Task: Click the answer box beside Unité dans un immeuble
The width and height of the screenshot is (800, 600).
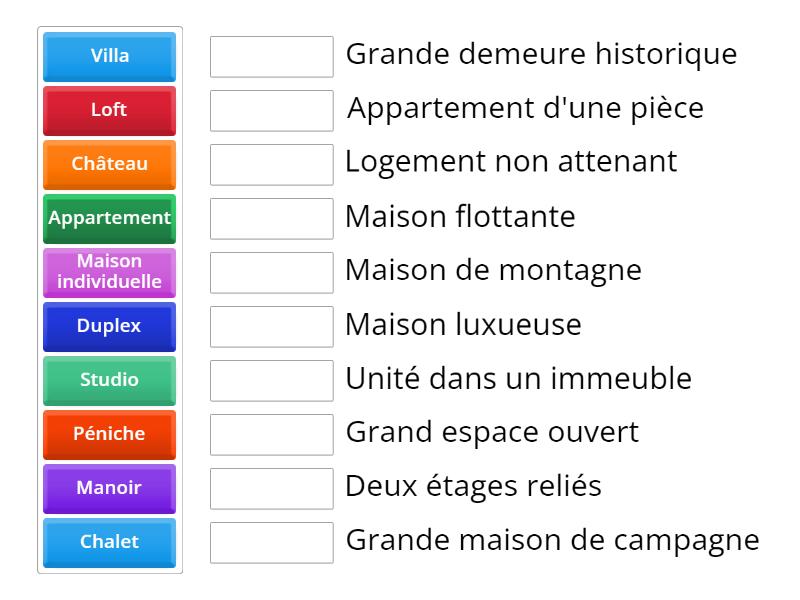Action: click(x=271, y=381)
